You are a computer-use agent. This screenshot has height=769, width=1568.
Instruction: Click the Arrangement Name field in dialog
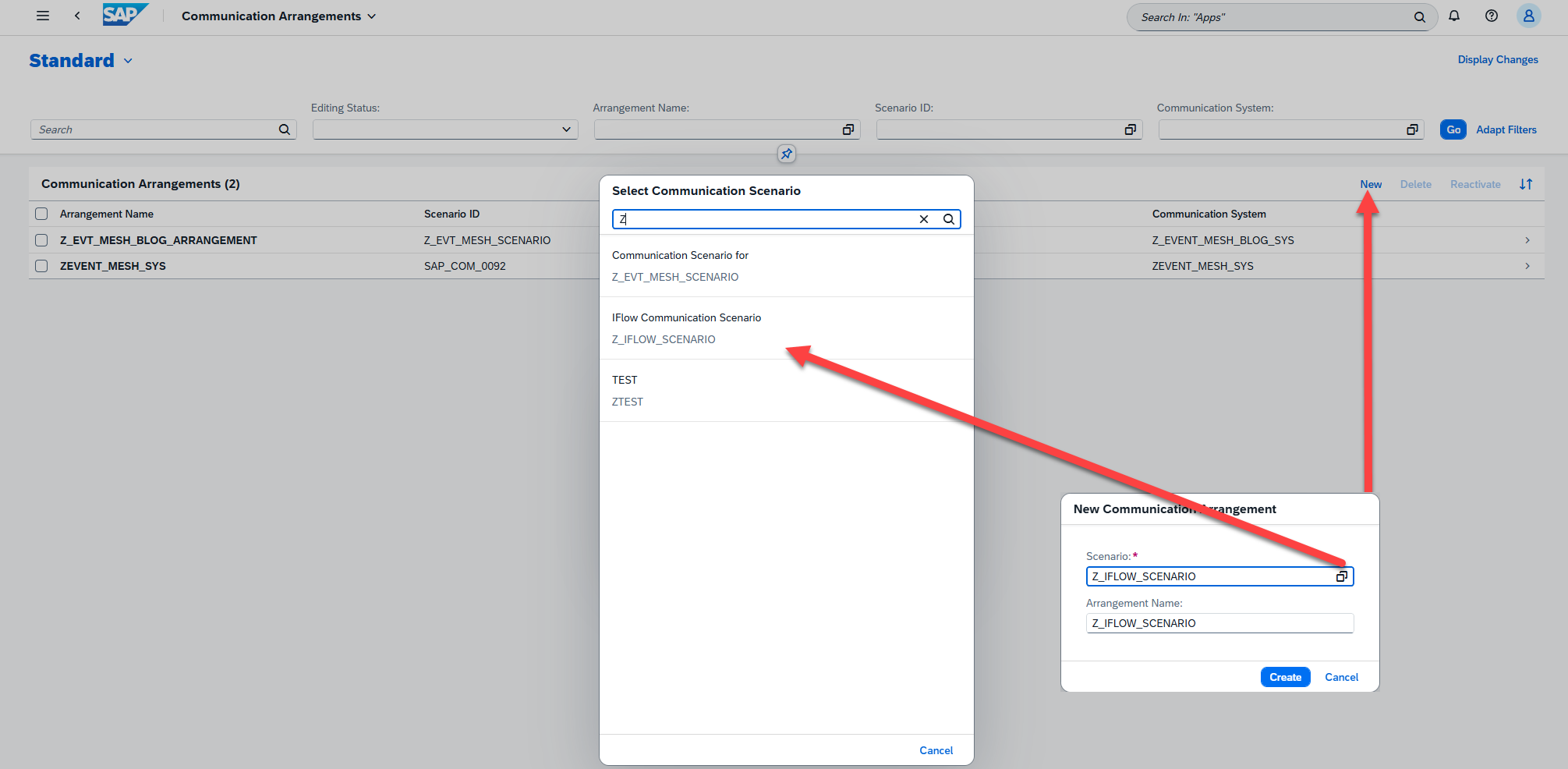[x=1219, y=623]
